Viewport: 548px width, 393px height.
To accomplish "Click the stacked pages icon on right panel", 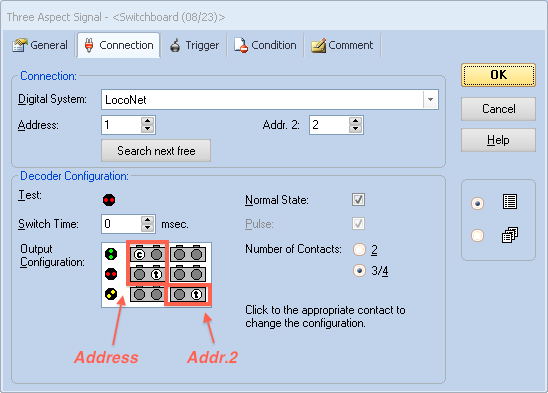I will [510, 235].
